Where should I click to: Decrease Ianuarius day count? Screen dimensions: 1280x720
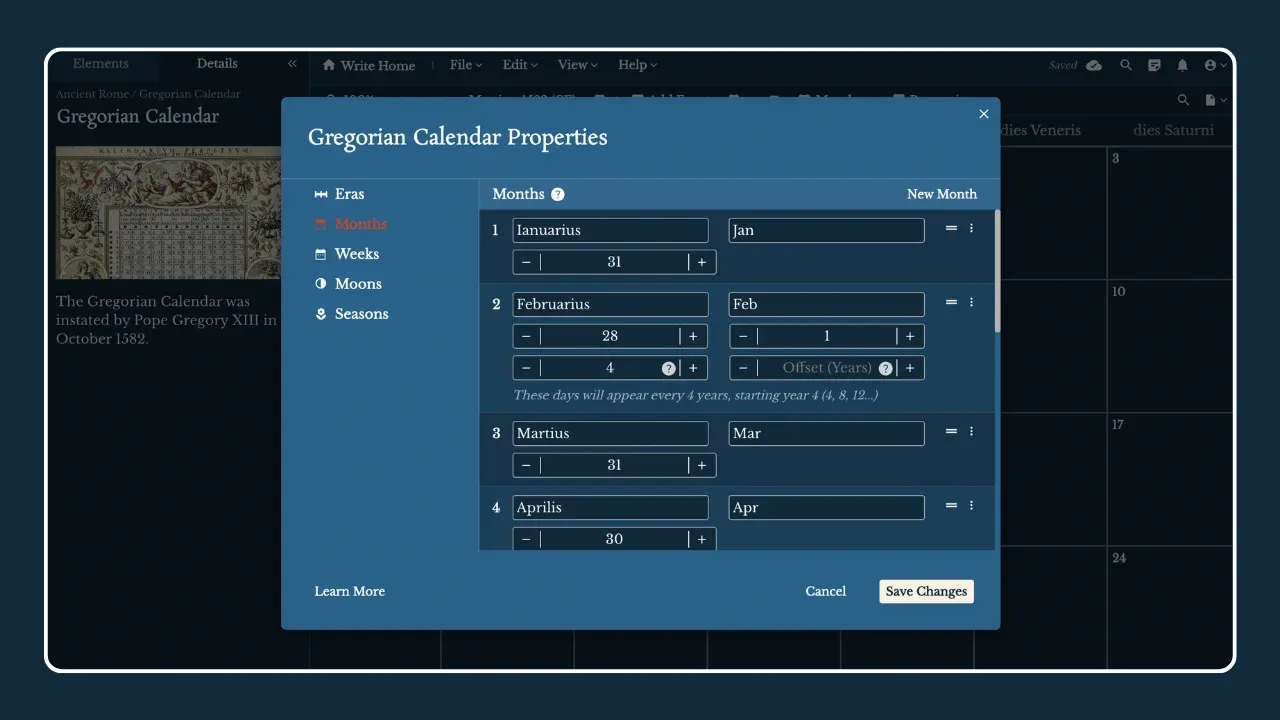526,262
